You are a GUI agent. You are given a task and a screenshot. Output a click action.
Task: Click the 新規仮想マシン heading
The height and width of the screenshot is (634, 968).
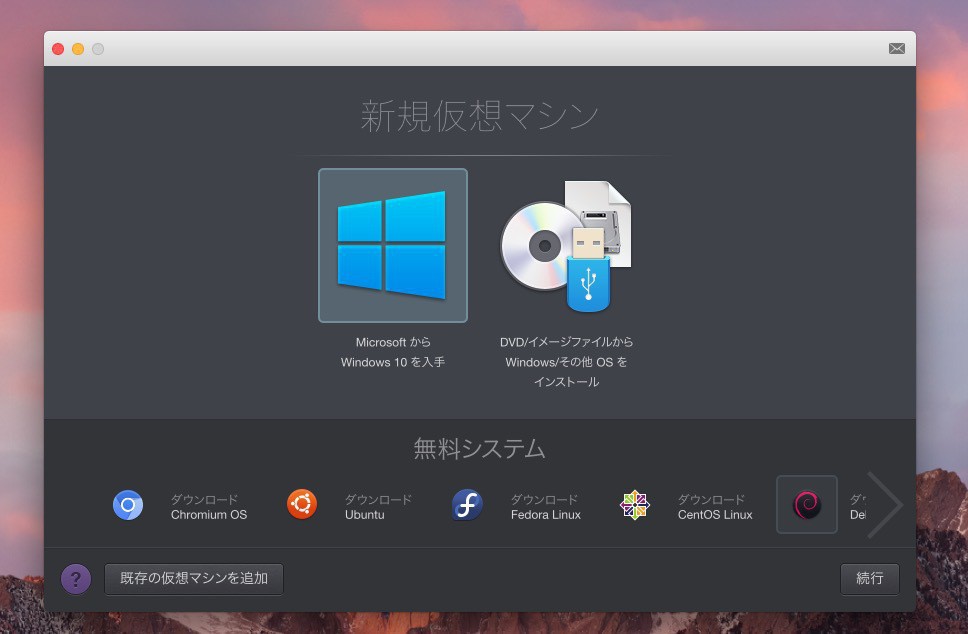(x=480, y=115)
